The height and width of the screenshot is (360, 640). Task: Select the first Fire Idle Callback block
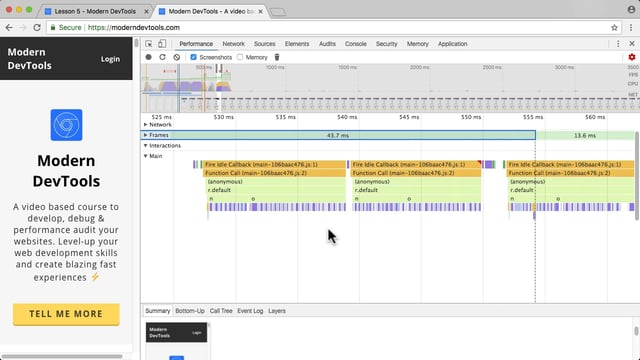coord(274,164)
